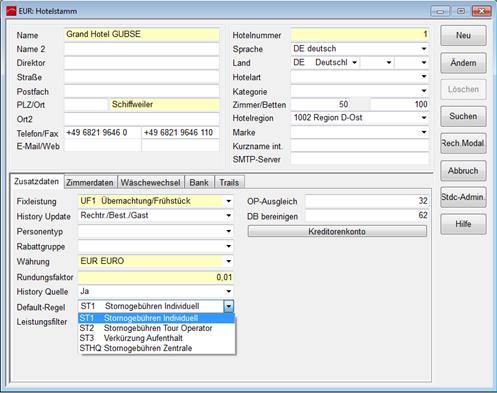Open the Personentyp dropdown
The height and width of the screenshot is (393, 497).
point(228,231)
